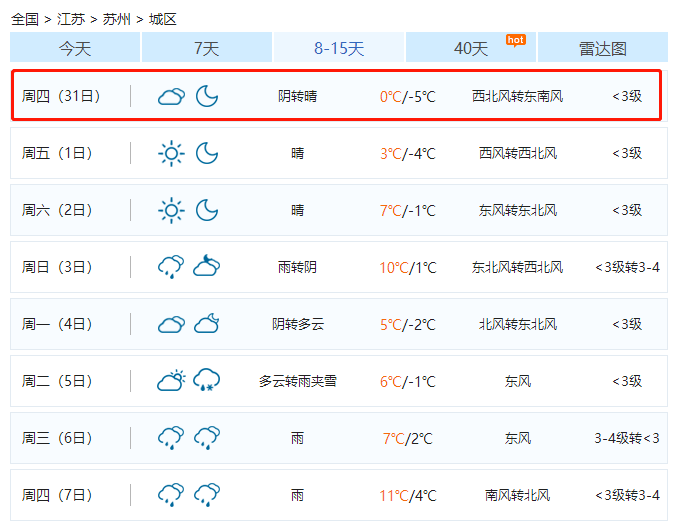The width and height of the screenshot is (678, 529).
Task: Click the sun icon for 周六（2日）
Action: (171, 210)
